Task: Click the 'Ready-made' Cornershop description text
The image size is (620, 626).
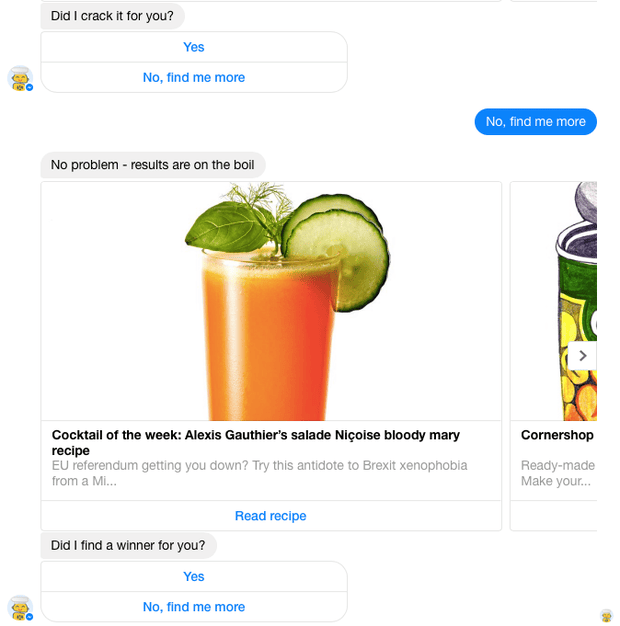Action: tap(558, 473)
